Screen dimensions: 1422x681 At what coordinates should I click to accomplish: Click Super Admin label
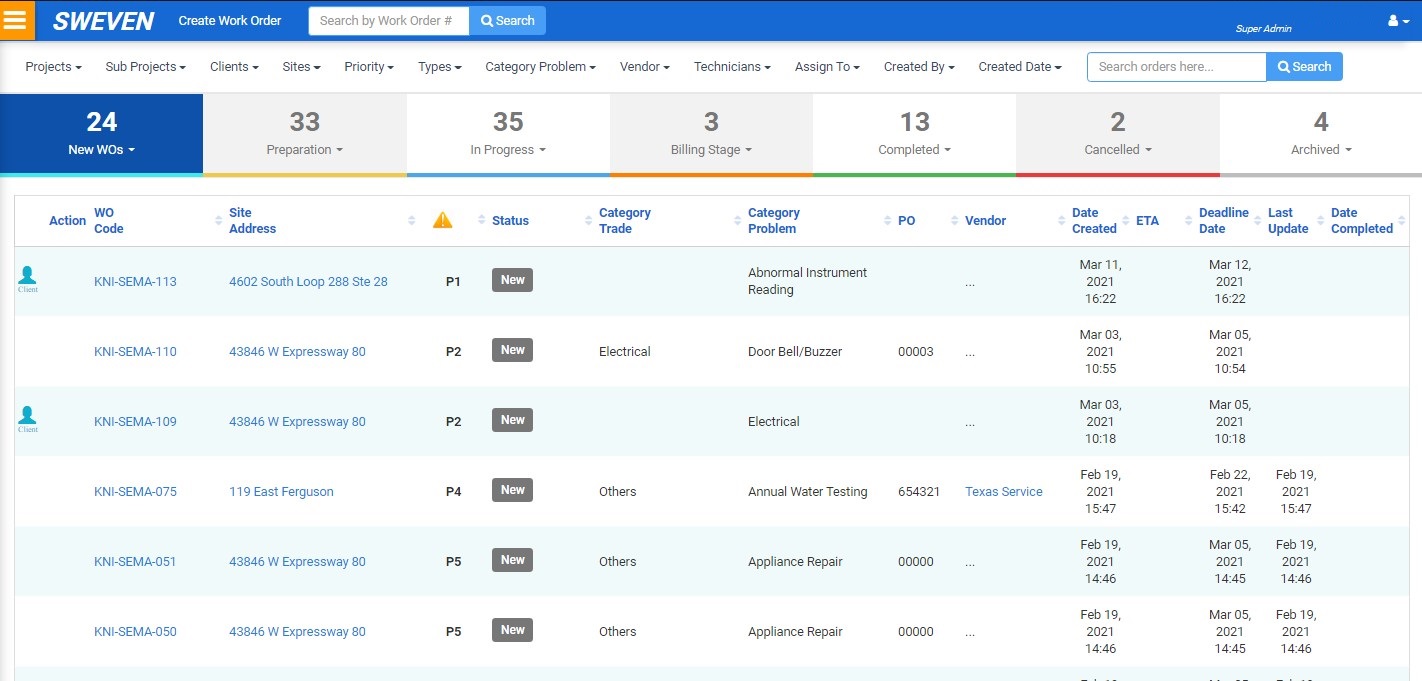tap(1263, 29)
